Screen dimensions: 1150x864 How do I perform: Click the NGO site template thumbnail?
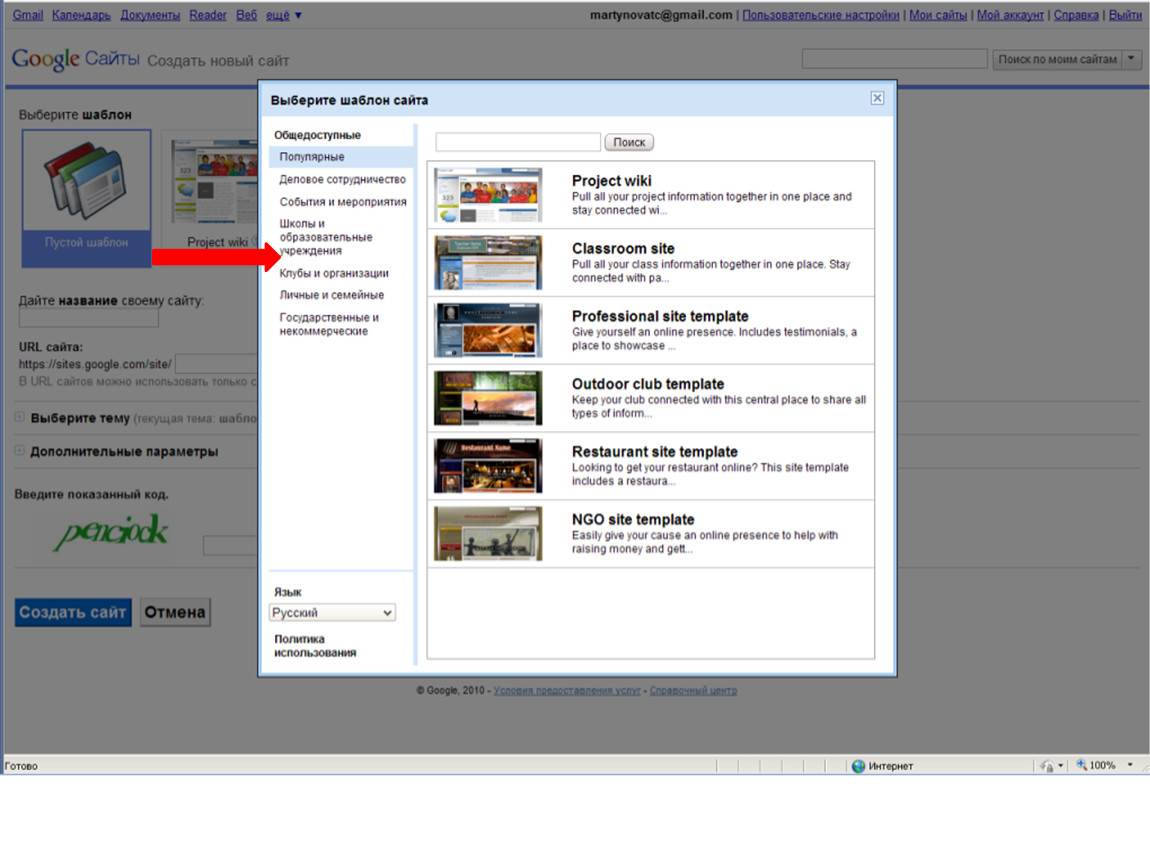click(488, 533)
